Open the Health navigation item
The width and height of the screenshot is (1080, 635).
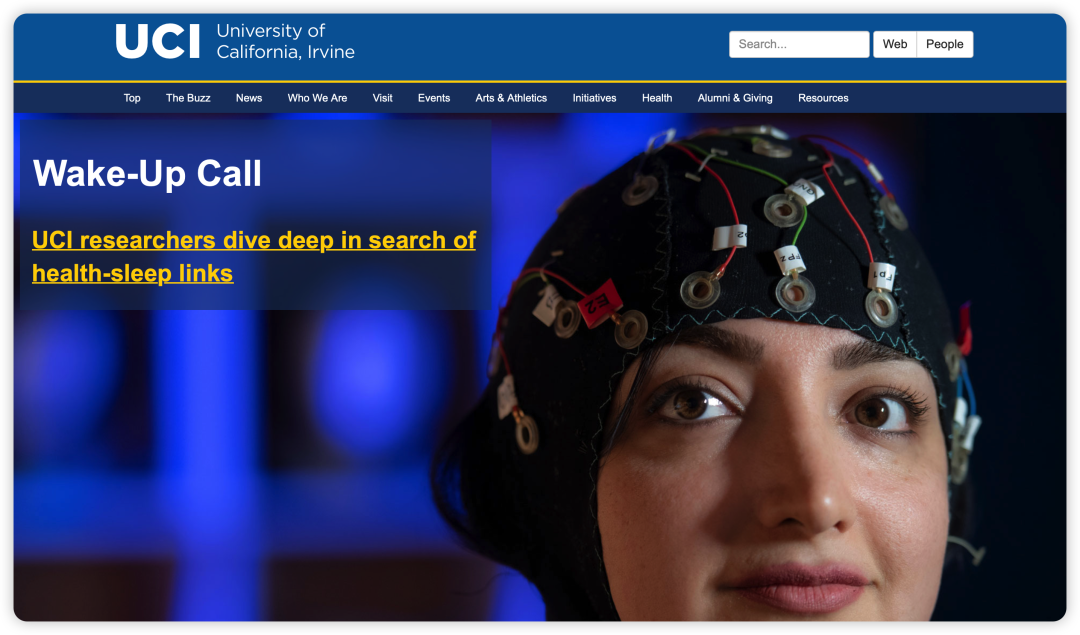(657, 98)
